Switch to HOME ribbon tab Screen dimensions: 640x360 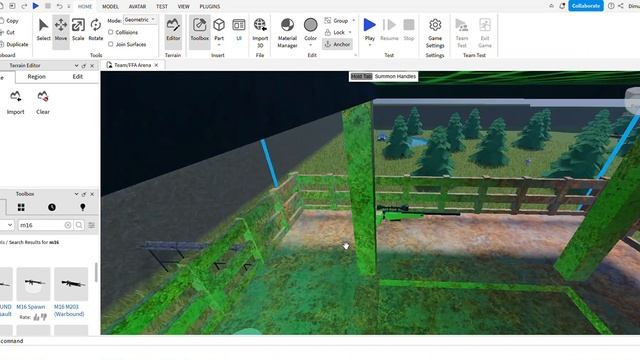coord(85,7)
